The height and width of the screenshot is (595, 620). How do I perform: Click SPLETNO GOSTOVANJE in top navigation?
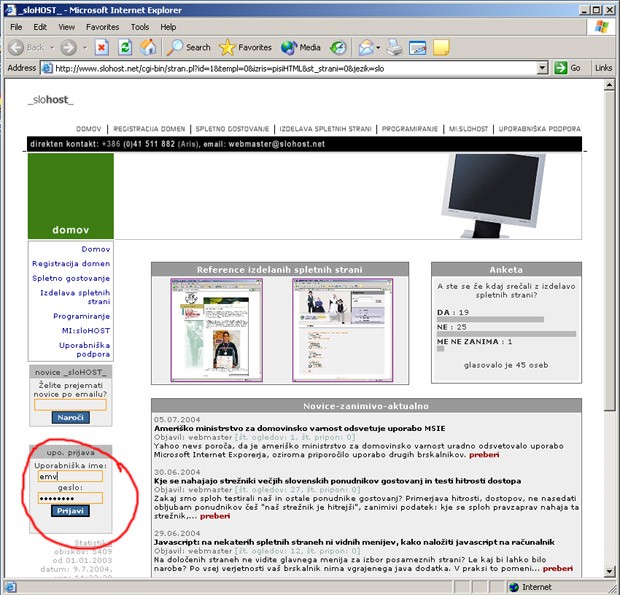tap(232, 129)
